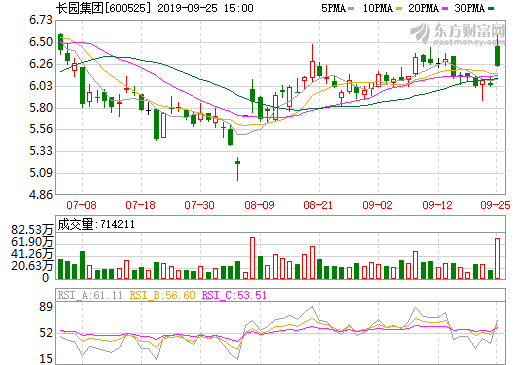Screen dimensions: 520x365
Task: Click the green 30PMA legend color dash
Action: coord(491,9)
